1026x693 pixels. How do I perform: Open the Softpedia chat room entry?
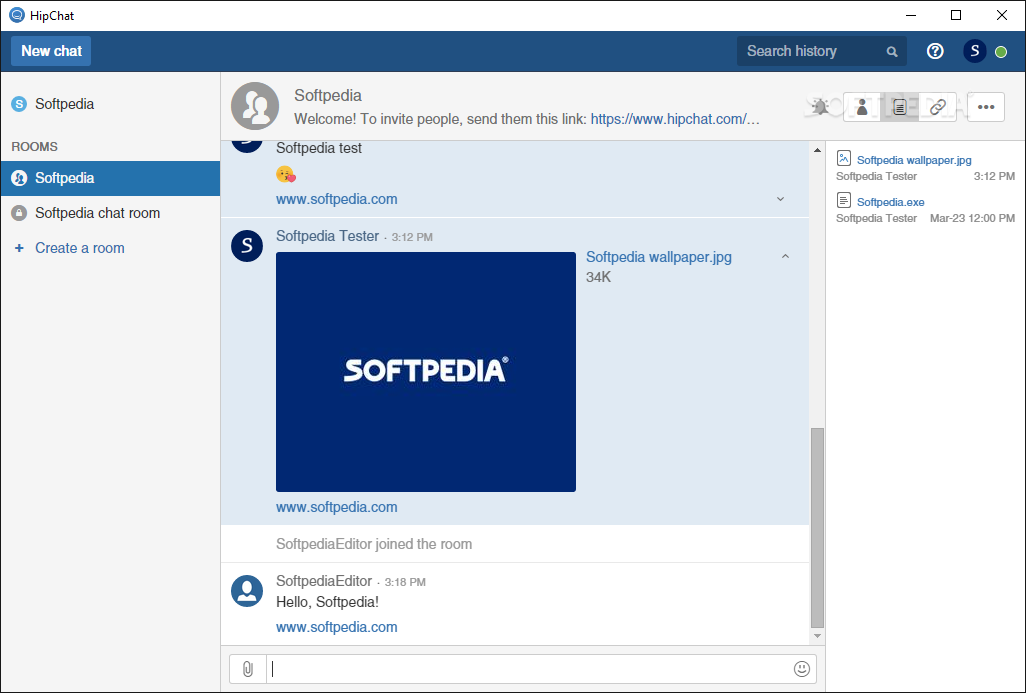coord(111,213)
